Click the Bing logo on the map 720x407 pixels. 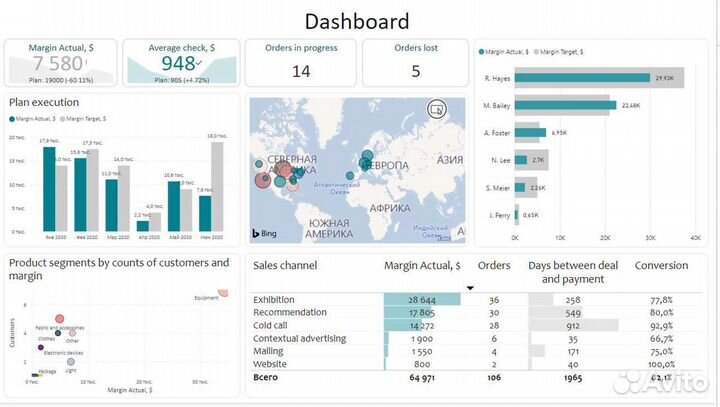tap(263, 234)
